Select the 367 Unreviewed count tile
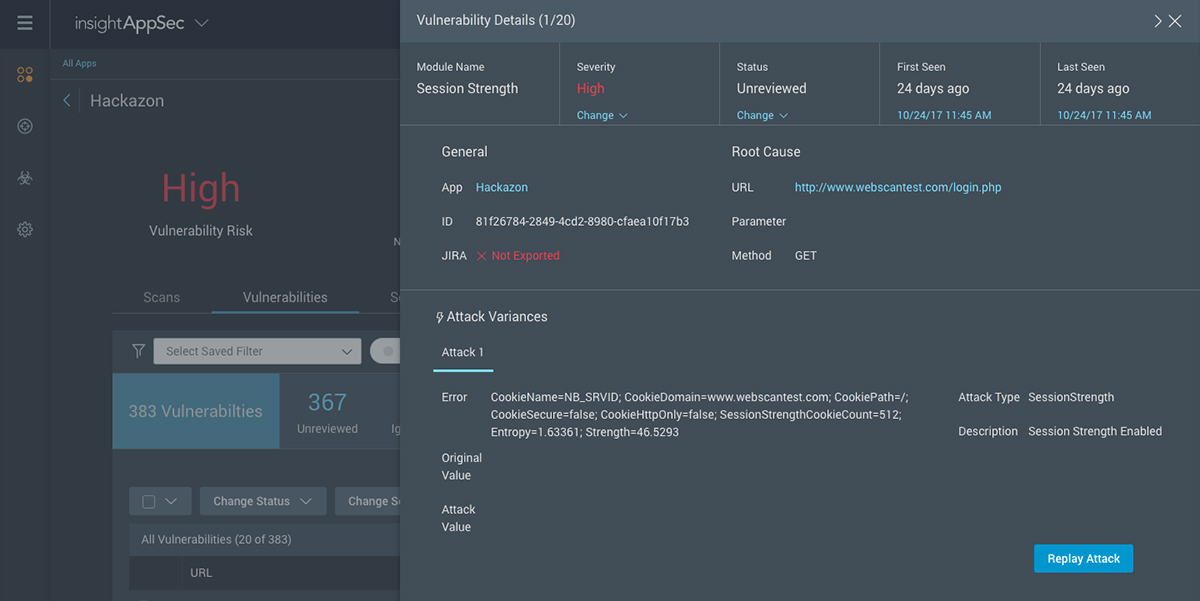 pos(327,411)
